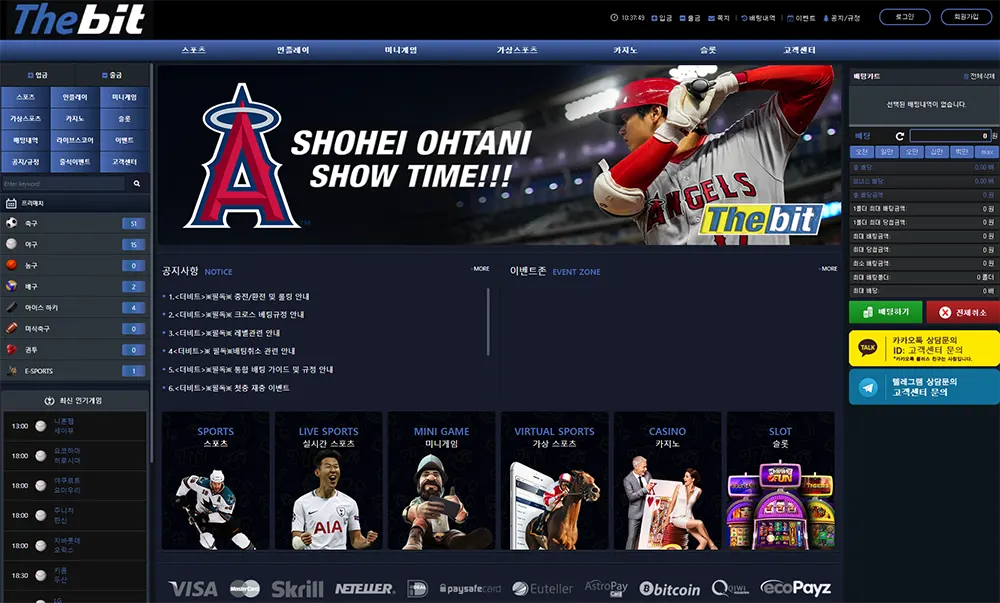
Task: Open the 미니게임 main navigation menu
Action: coord(401,50)
